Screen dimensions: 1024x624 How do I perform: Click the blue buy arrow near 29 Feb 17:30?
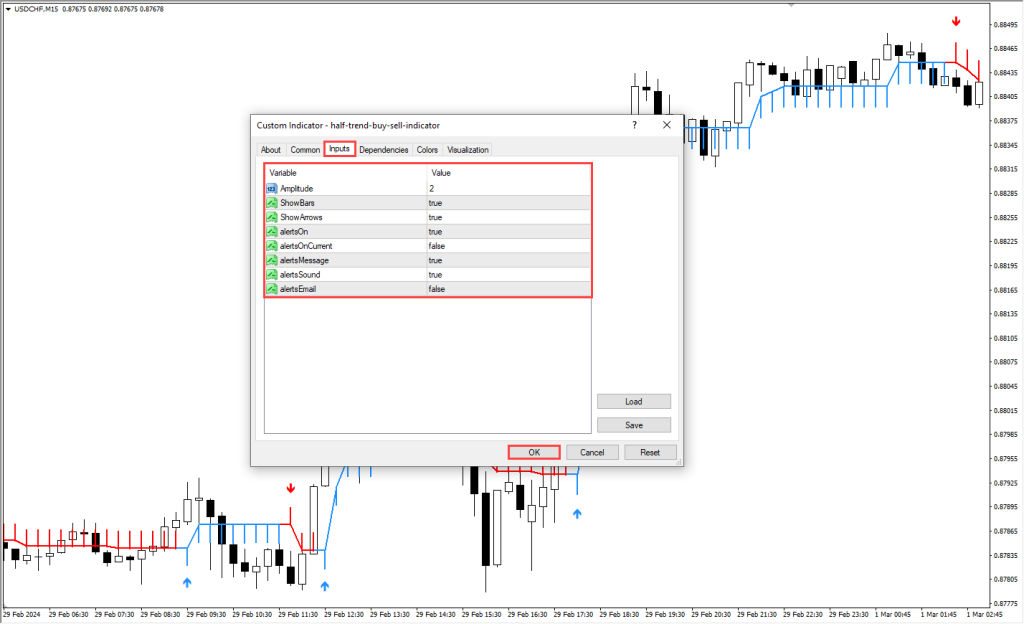(577, 514)
